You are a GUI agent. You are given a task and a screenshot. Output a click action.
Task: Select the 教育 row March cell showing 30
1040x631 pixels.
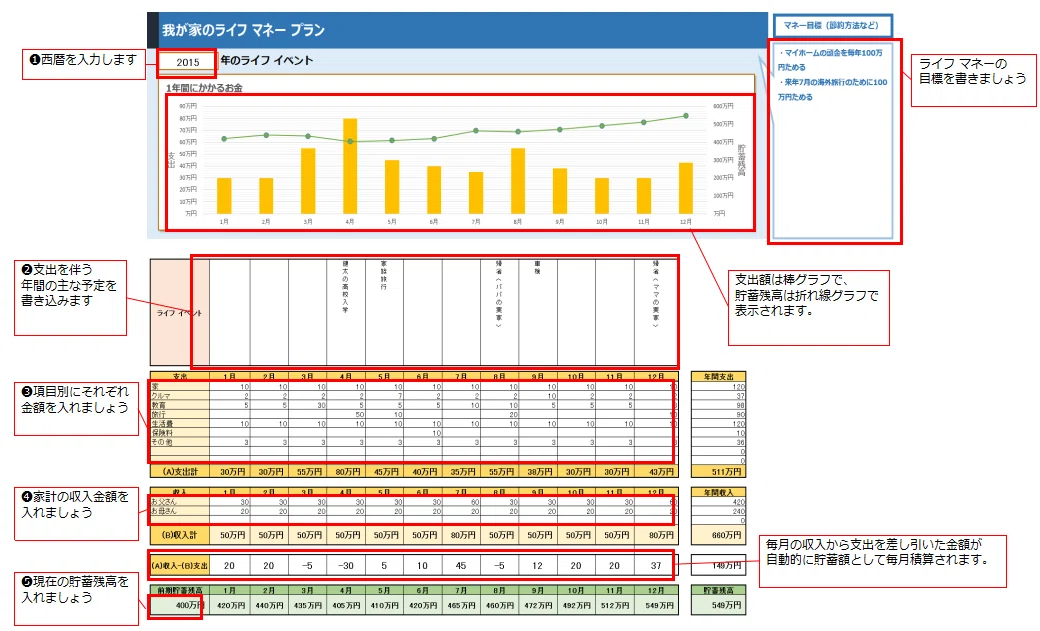point(307,405)
